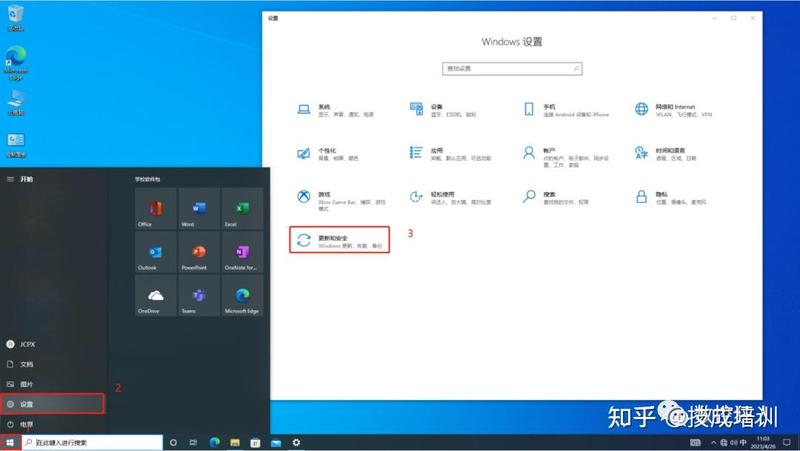Close the Settings window

[753, 18]
